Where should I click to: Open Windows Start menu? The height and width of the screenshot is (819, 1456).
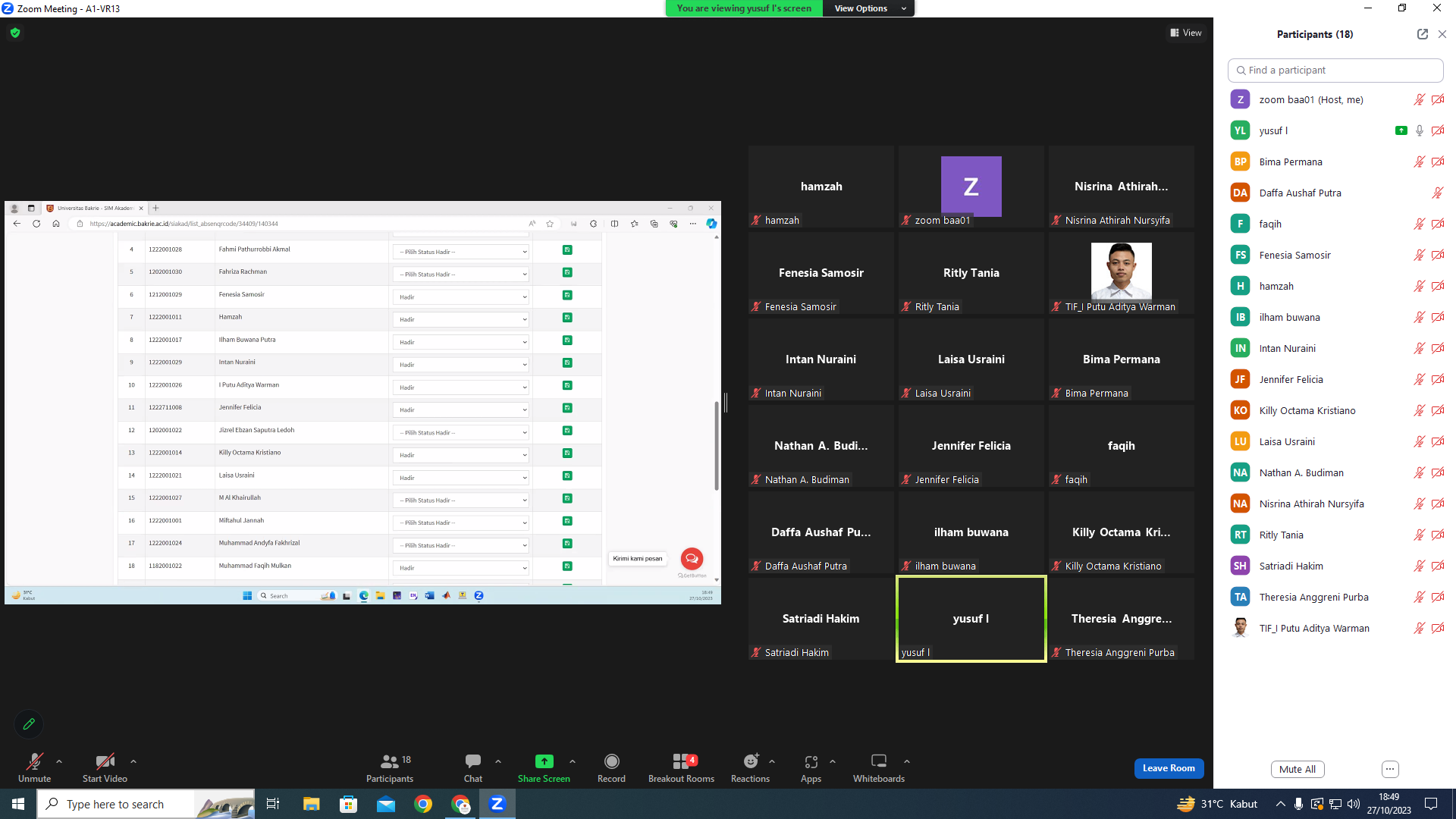18,804
